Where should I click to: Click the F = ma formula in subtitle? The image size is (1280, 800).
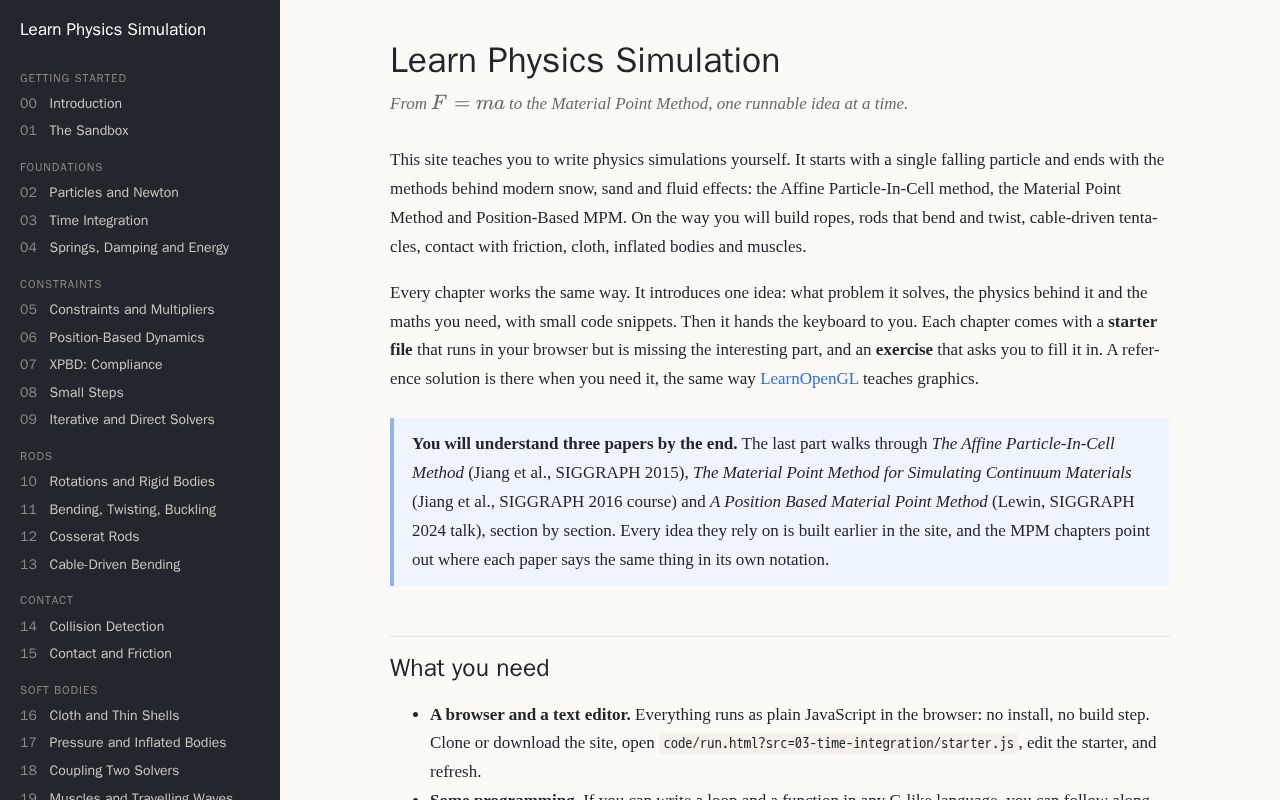click(468, 103)
